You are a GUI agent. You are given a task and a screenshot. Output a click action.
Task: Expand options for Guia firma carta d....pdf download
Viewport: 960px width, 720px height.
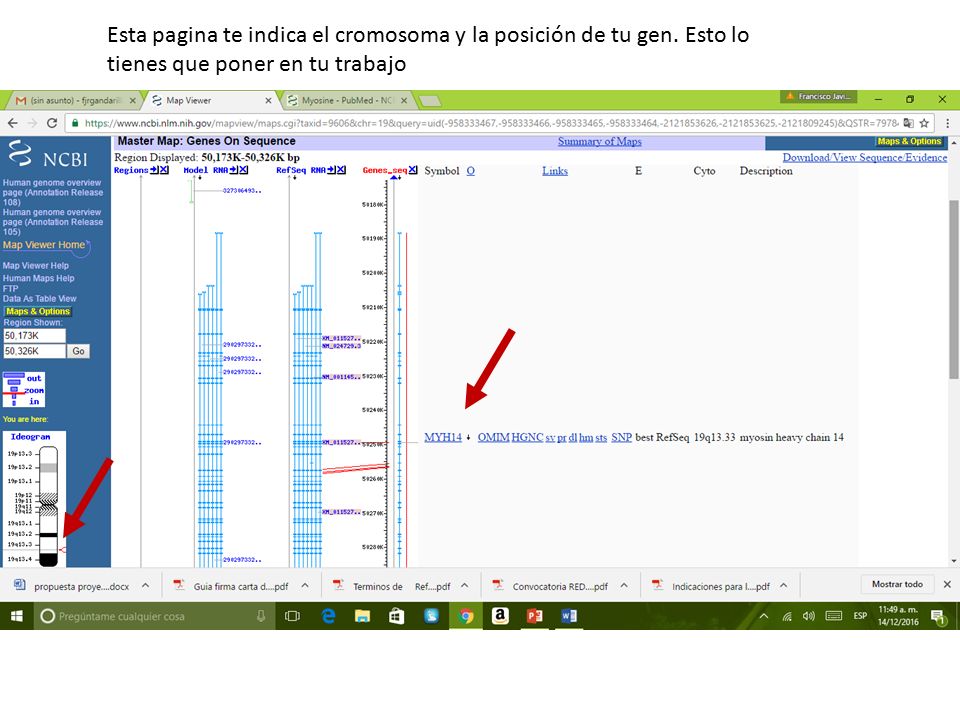304,585
